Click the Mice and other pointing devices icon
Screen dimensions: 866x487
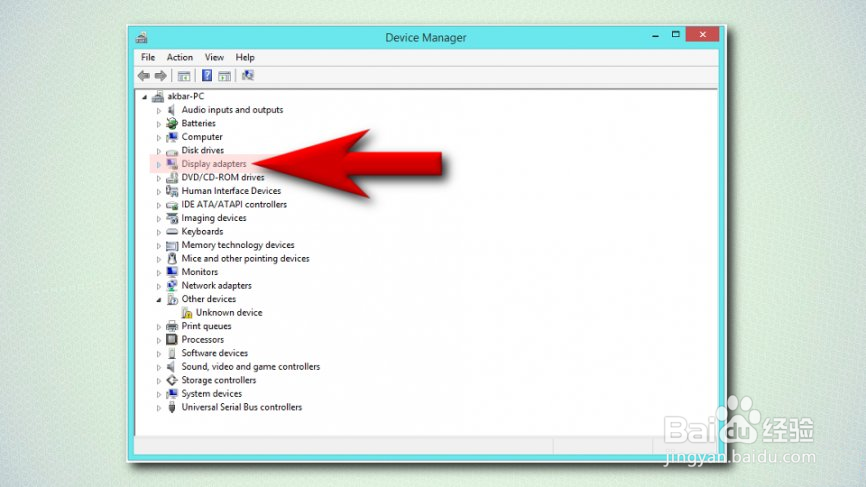(x=172, y=258)
